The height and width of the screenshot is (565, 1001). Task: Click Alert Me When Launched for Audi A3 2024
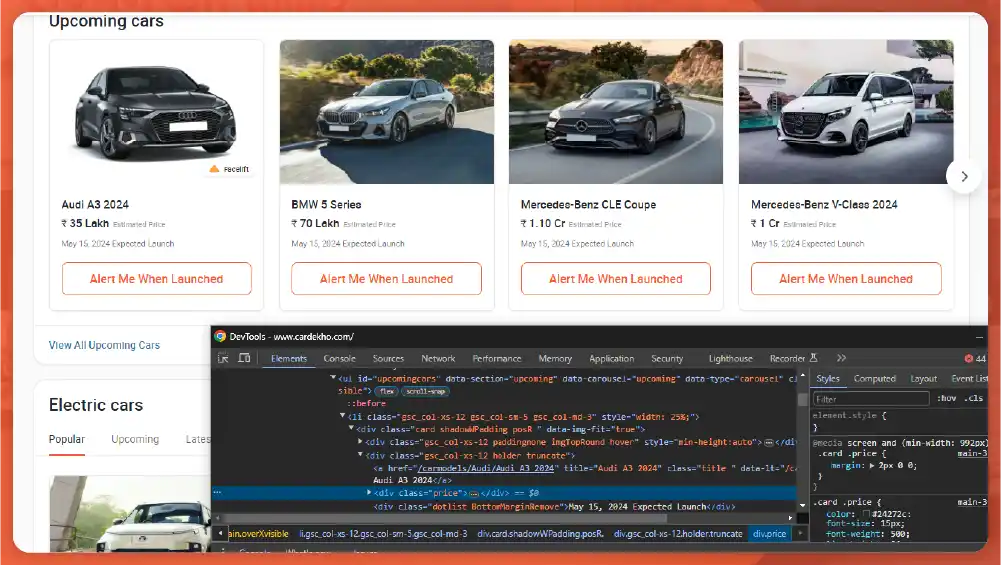[156, 279]
